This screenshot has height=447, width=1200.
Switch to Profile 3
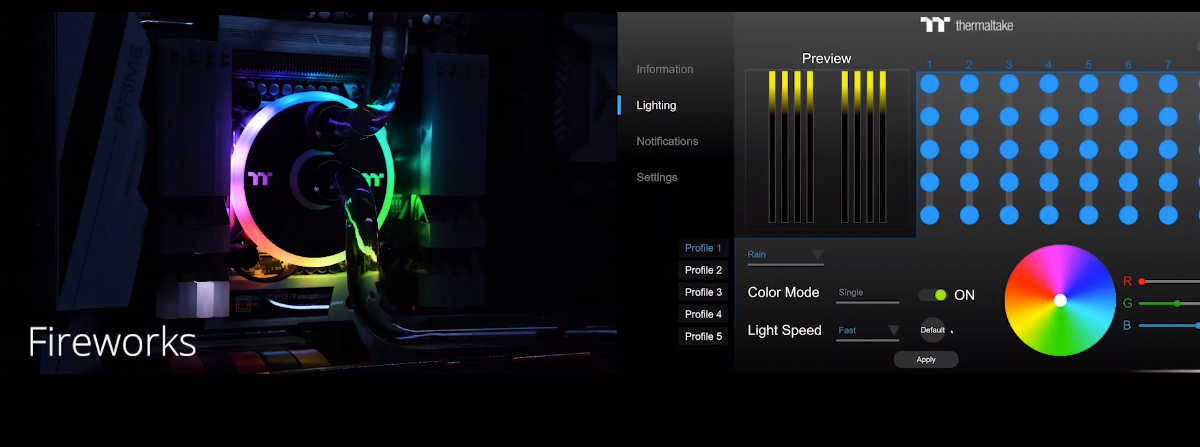703,292
